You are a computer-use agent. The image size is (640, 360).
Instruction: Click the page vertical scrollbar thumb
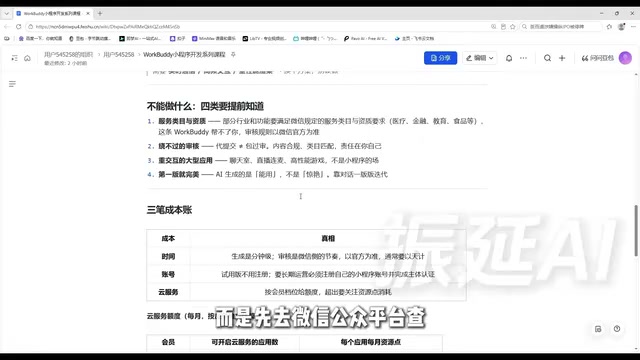[636, 231]
